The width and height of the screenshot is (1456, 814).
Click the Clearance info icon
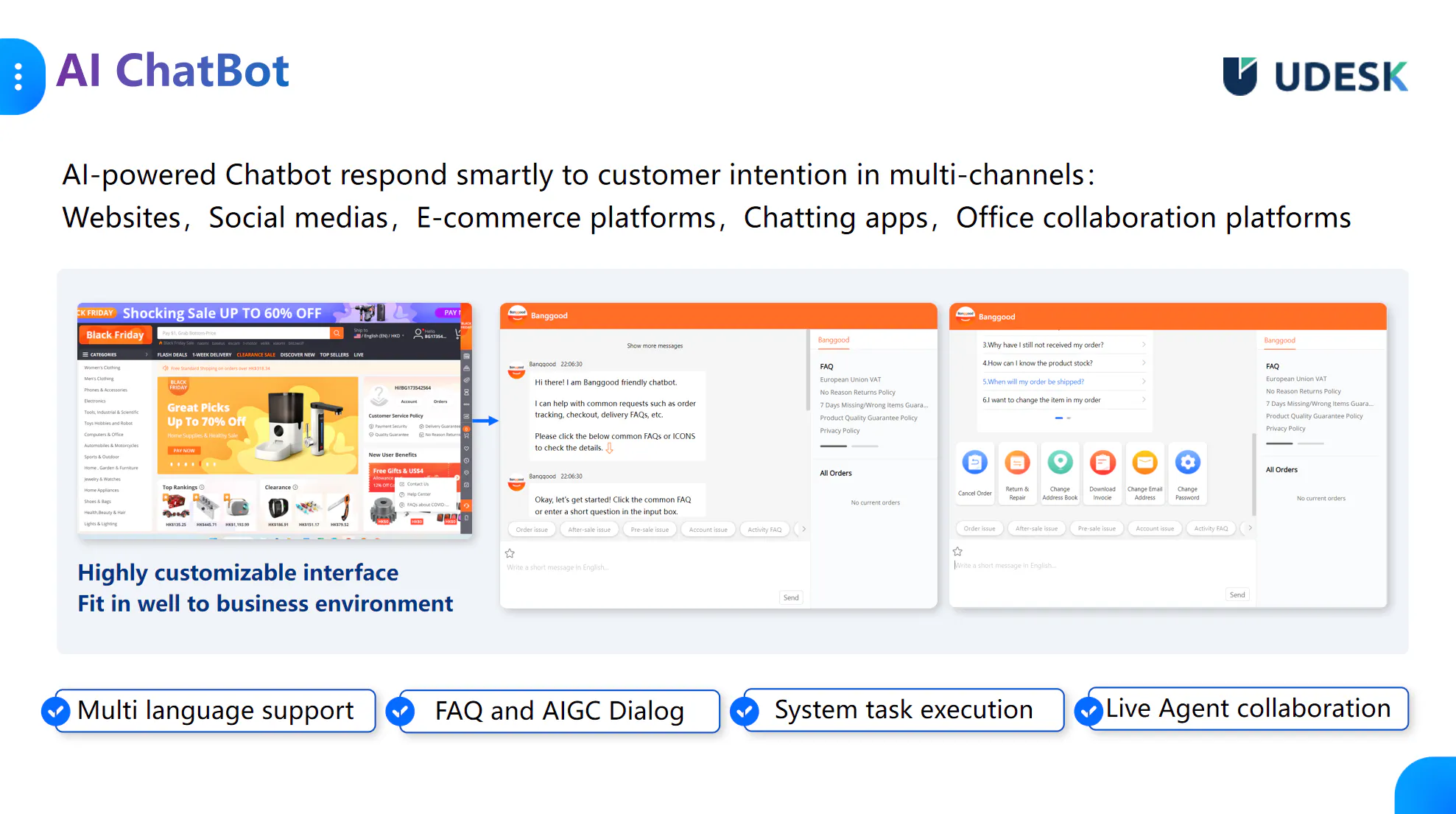295,487
